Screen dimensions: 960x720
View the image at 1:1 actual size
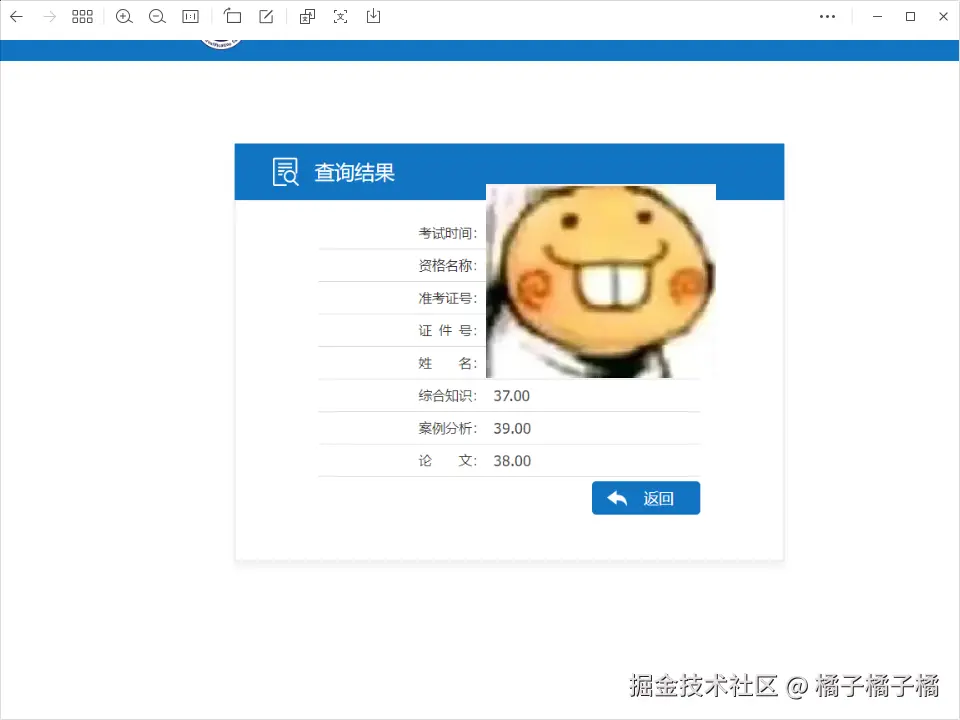coord(189,16)
